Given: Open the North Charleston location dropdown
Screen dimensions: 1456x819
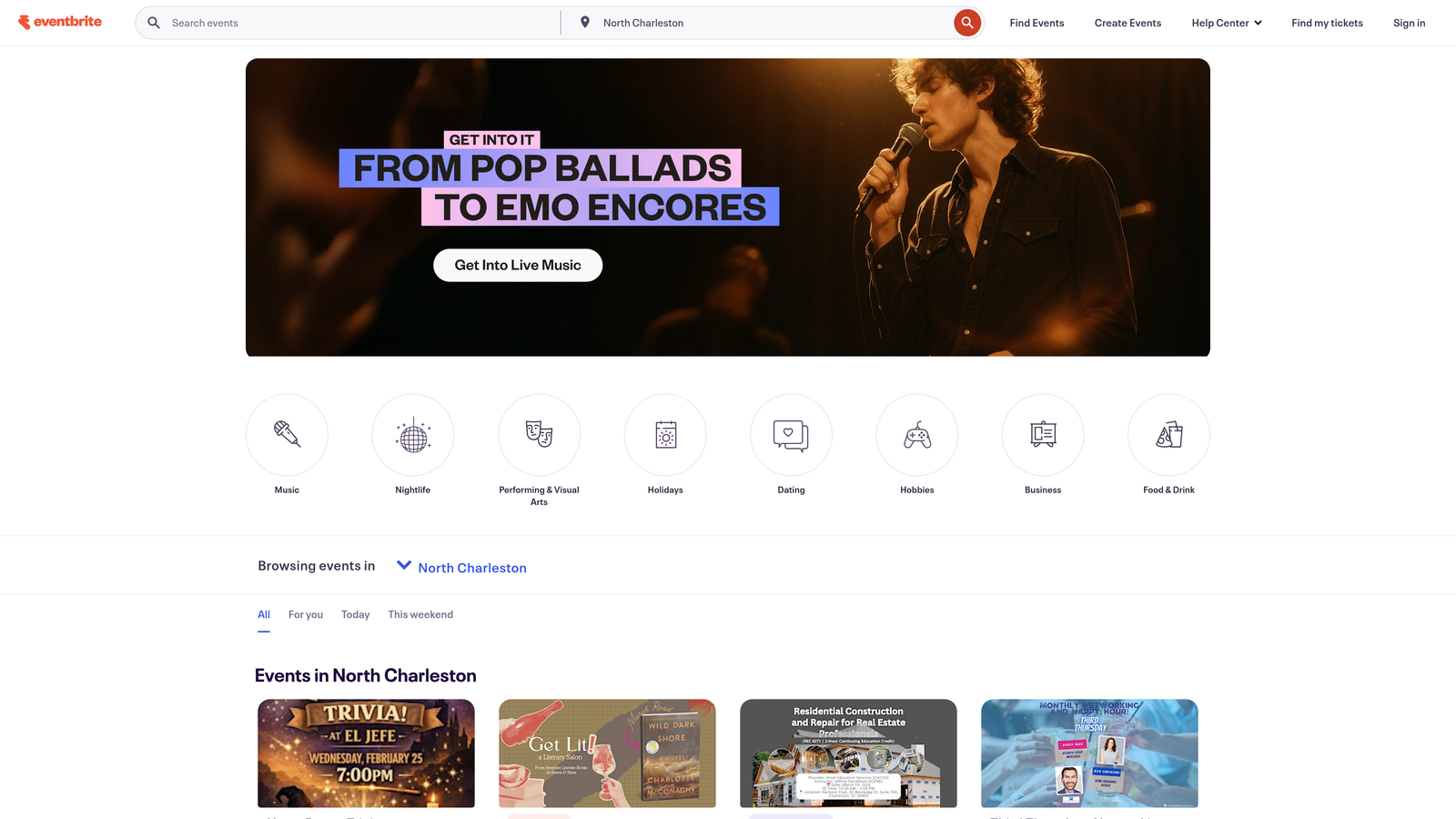Looking at the screenshot, I should pos(471,567).
